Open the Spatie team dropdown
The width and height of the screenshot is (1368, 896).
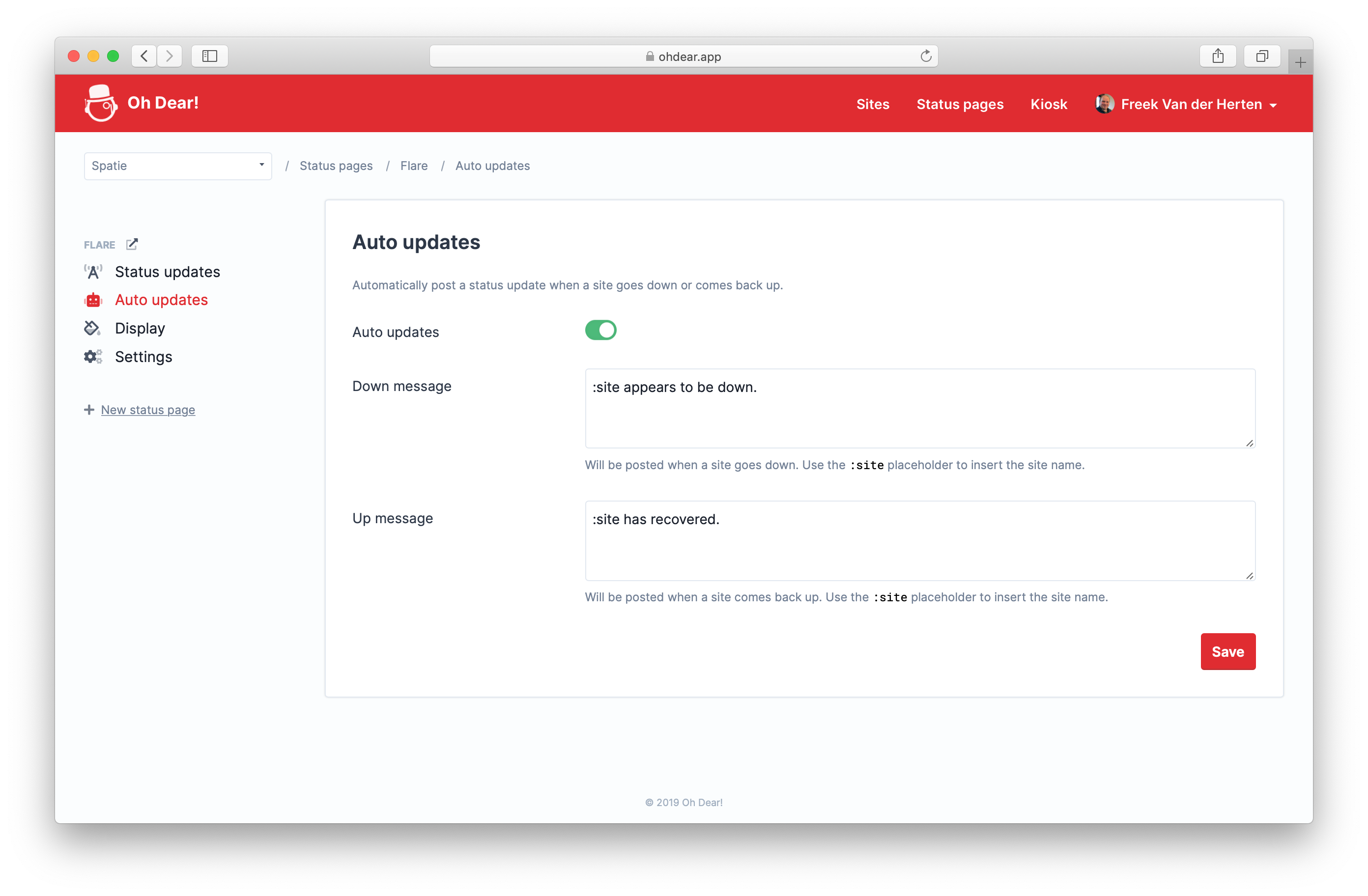177,166
